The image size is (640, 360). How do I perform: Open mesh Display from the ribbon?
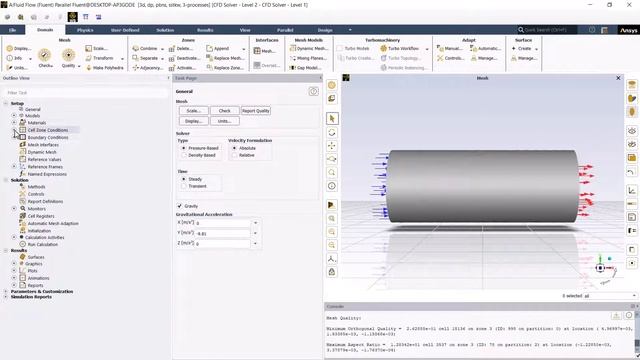pos(19,49)
